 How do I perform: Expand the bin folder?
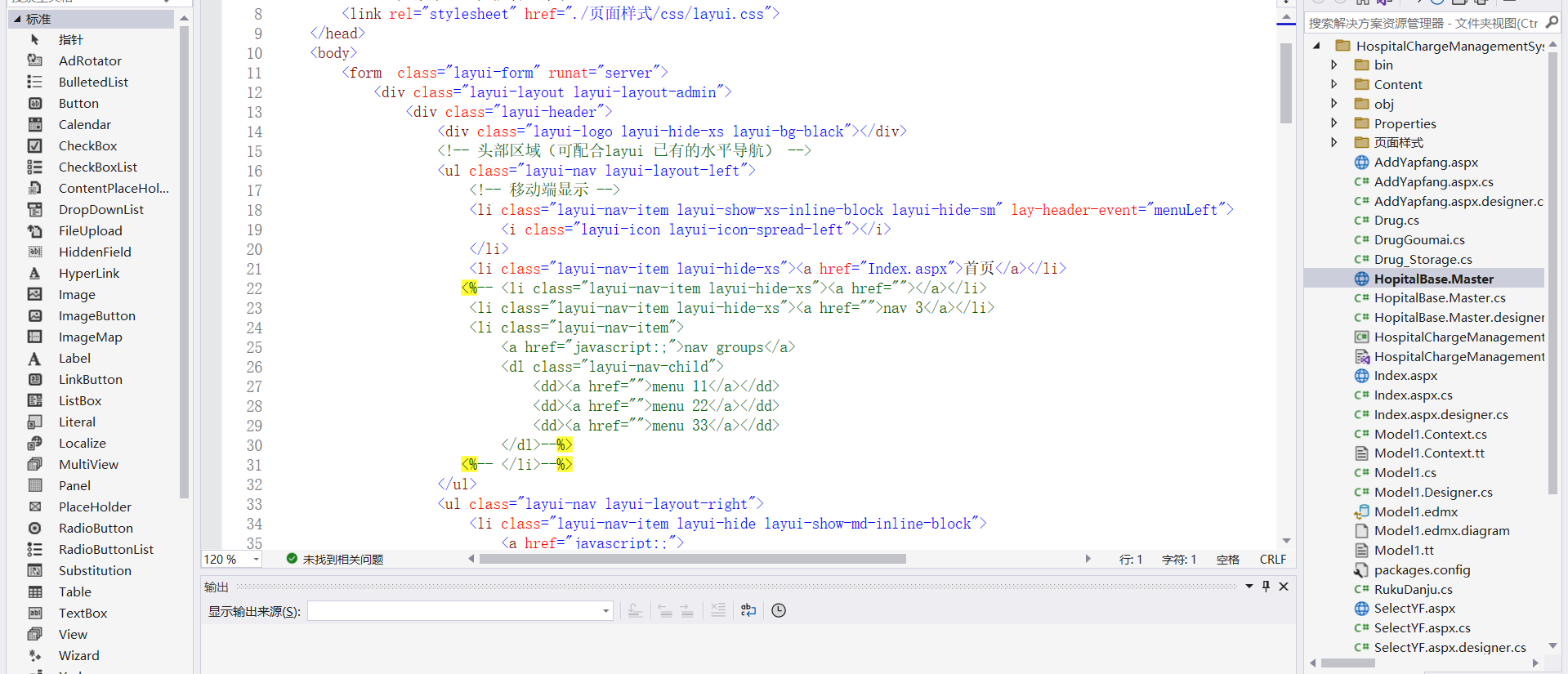tap(1334, 65)
